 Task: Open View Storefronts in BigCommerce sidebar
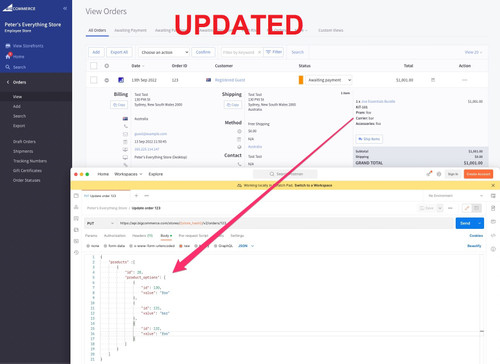click(x=28, y=46)
